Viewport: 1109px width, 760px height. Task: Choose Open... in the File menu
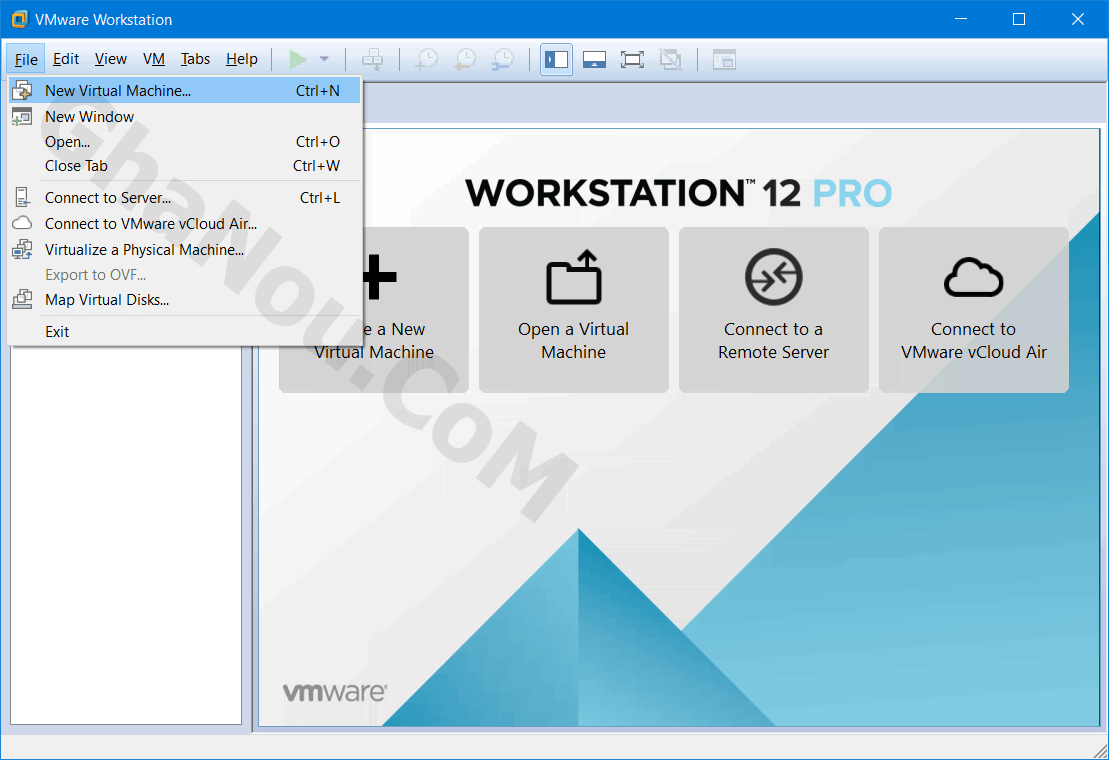(185, 141)
